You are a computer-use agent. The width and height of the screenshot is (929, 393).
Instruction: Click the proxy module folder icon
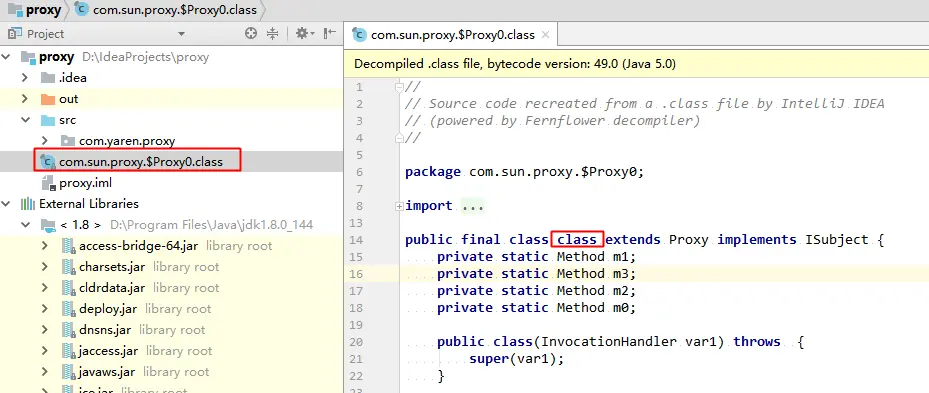tap(27, 57)
